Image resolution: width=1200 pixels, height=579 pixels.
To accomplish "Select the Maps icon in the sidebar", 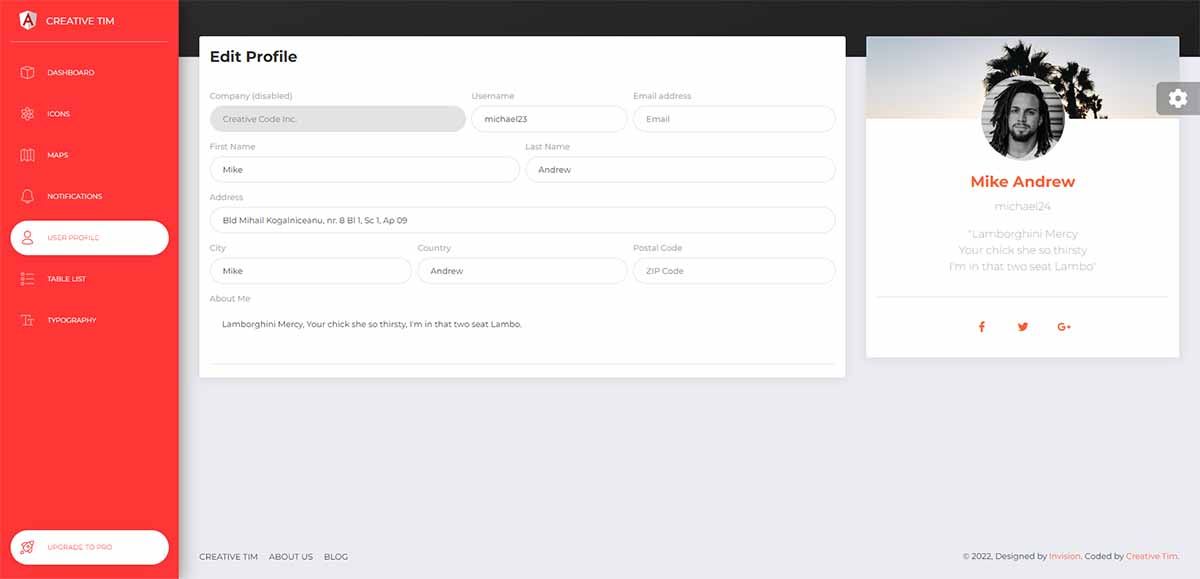I will click(26, 155).
